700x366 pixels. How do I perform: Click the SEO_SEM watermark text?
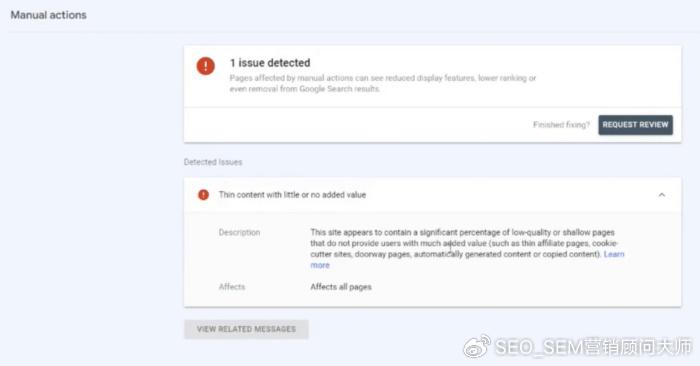(x=593, y=347)
